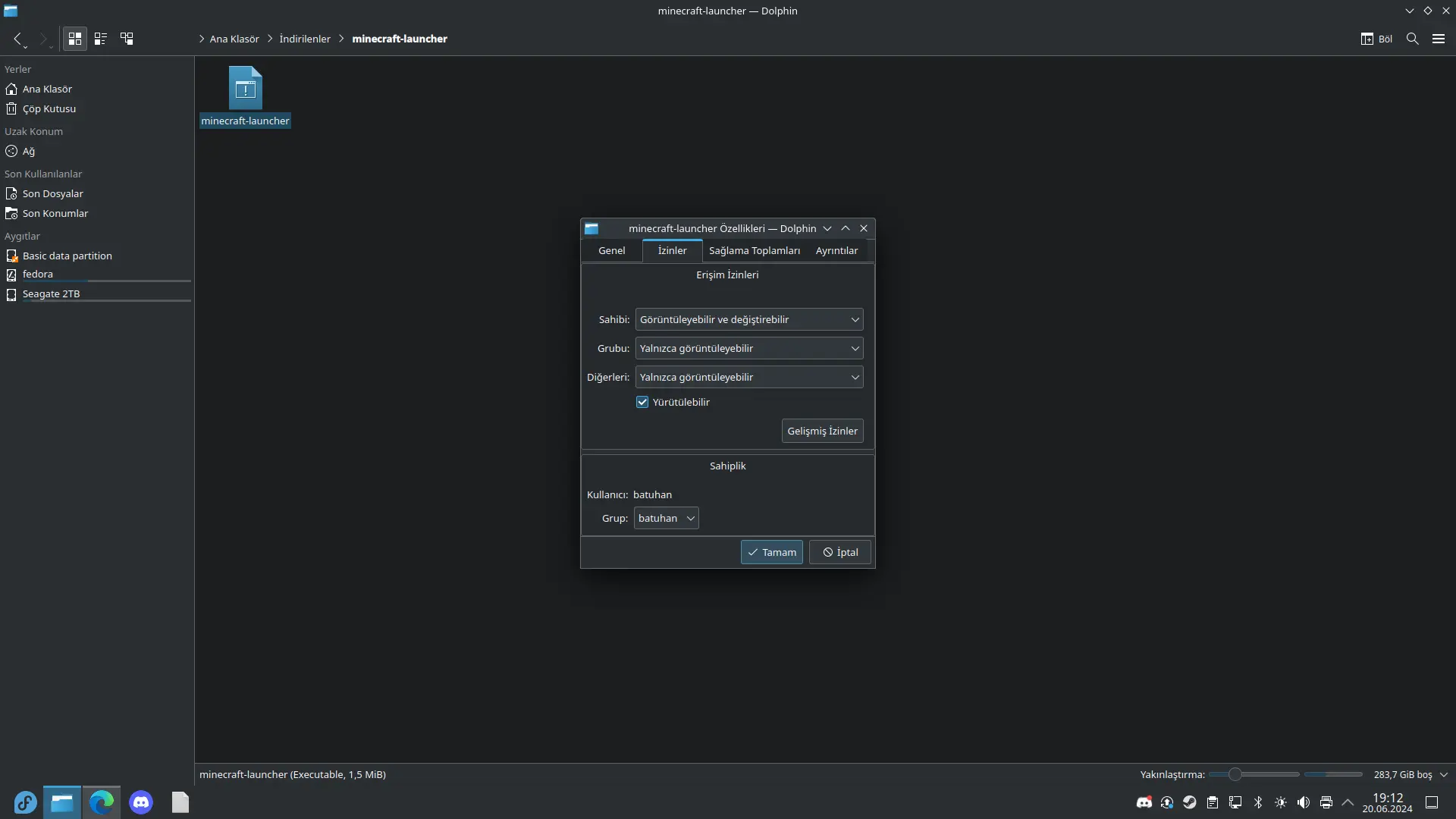
Task: Open the printers tray icon
Action: tap(1326, 802)
